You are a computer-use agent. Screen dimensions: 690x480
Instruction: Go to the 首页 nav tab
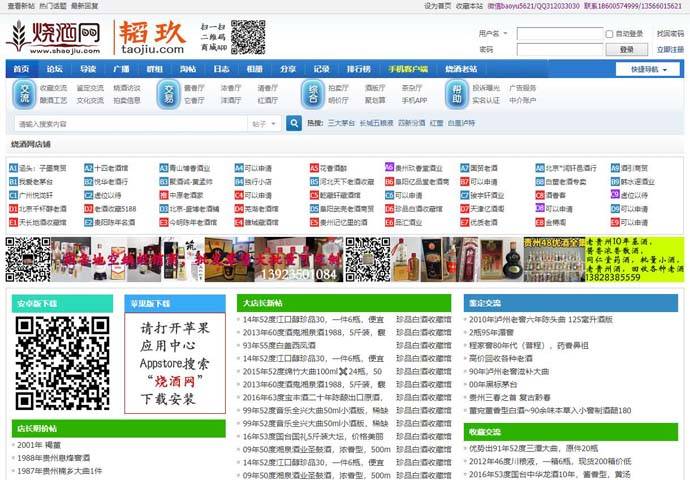point(21,69)
